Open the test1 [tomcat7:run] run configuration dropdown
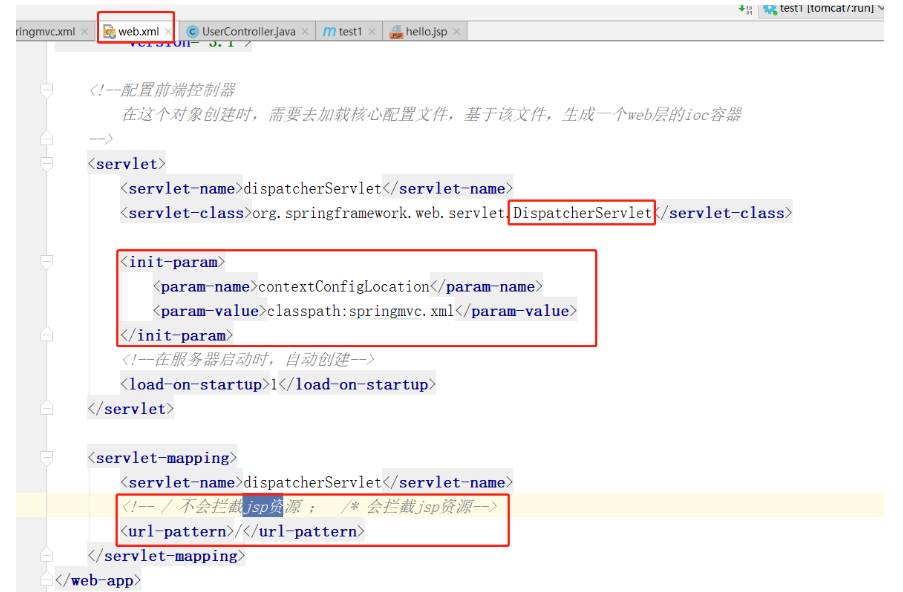 pos(822,8)
